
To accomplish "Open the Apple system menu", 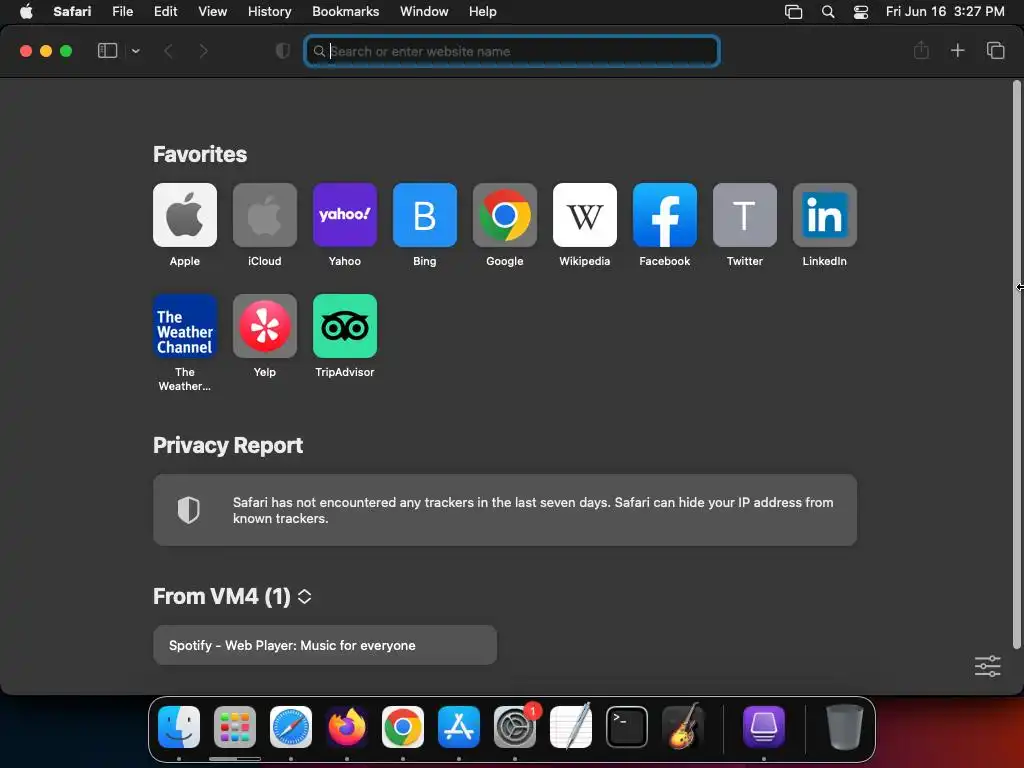I will point(26,11).
